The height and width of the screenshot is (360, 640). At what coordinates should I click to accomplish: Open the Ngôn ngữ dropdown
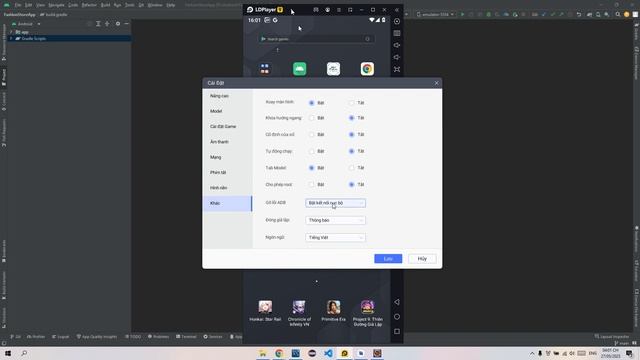(x=336, y=237)
